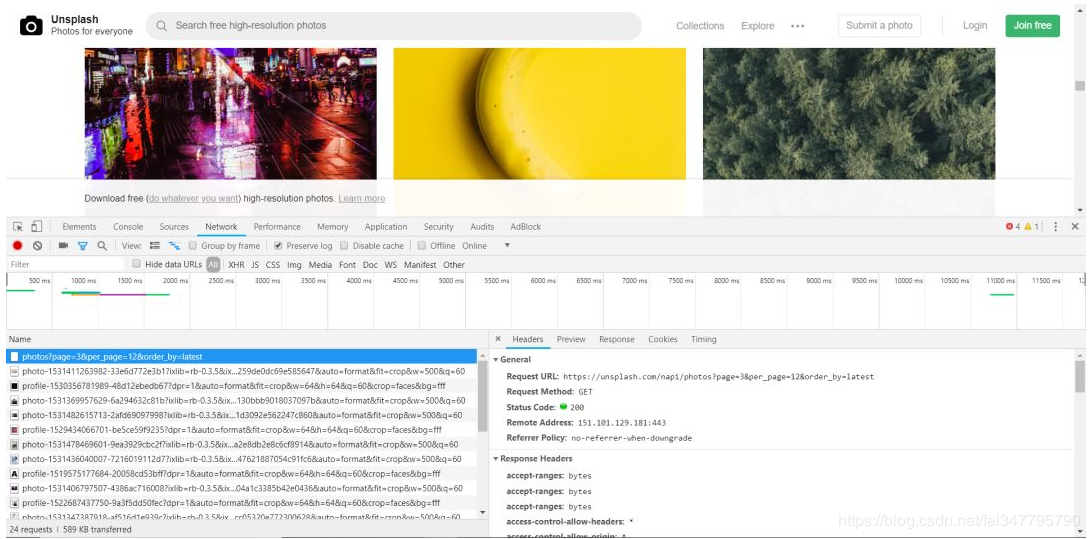The image size is (1090, 539).
Task: Open the Console tab
Action: [128, 227]
